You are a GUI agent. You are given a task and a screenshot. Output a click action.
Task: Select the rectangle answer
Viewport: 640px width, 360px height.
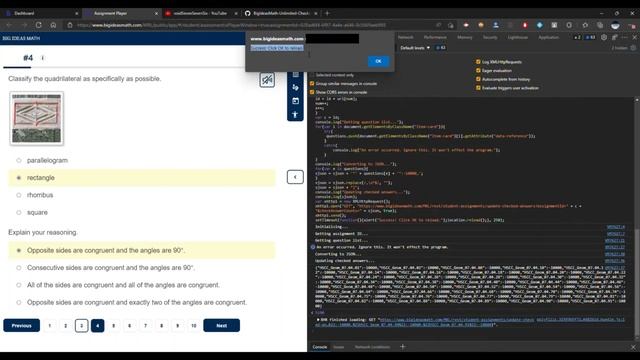[x=142, y=178]
